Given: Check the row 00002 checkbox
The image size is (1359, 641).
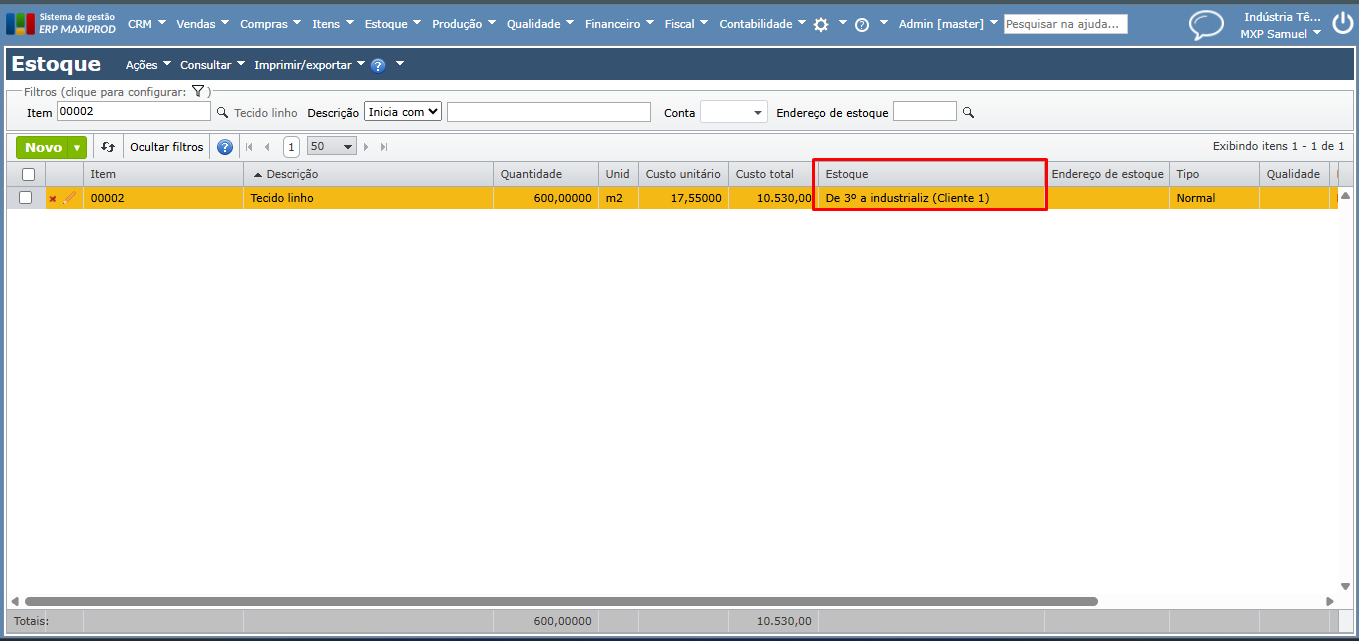Looking at the screenshot, I should tap(26, 198).
